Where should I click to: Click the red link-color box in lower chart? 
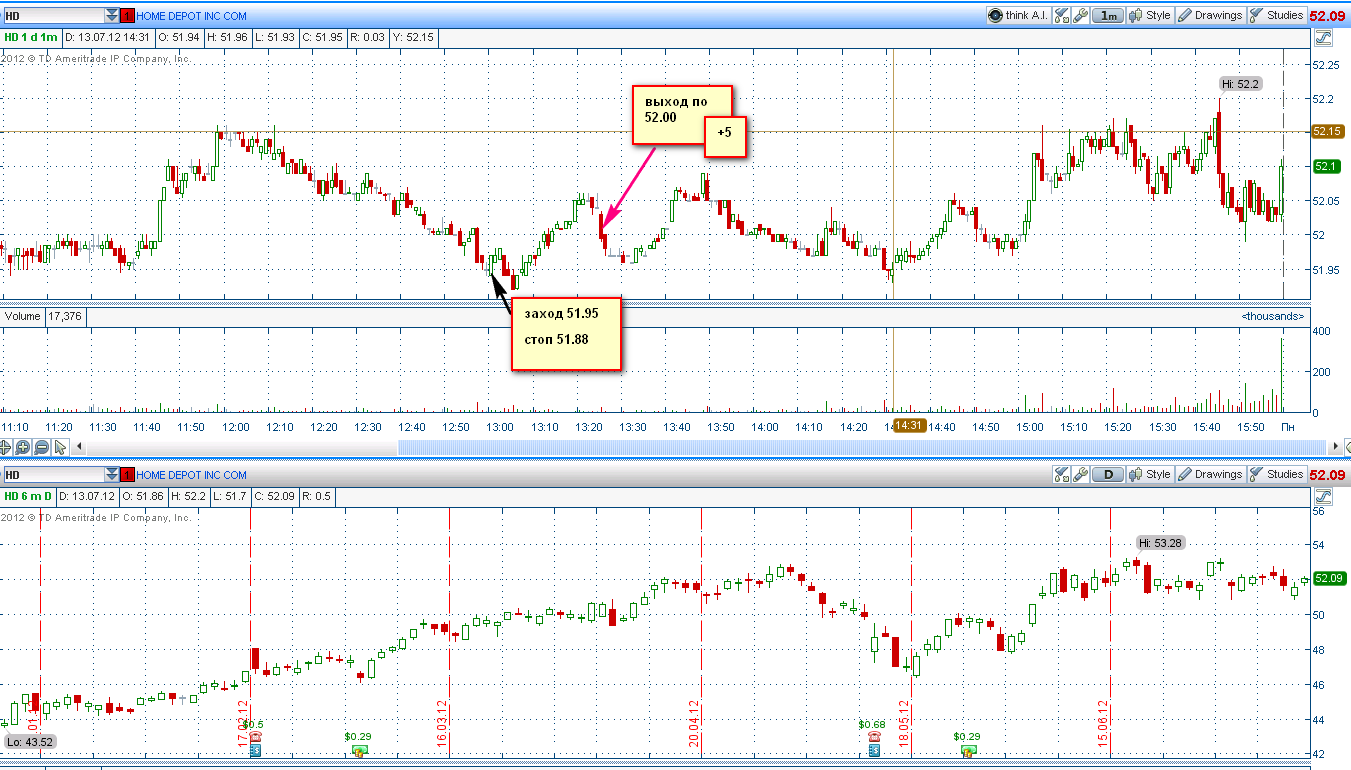pos(127,475)
